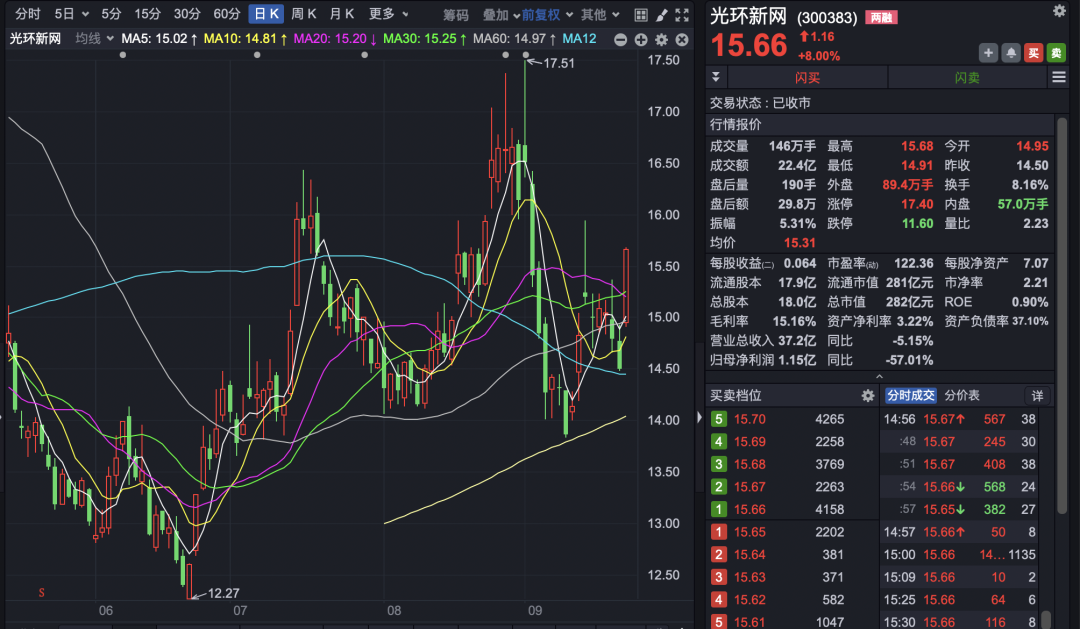
Task: Click the 详 details button
Action: pos(1037,396)
